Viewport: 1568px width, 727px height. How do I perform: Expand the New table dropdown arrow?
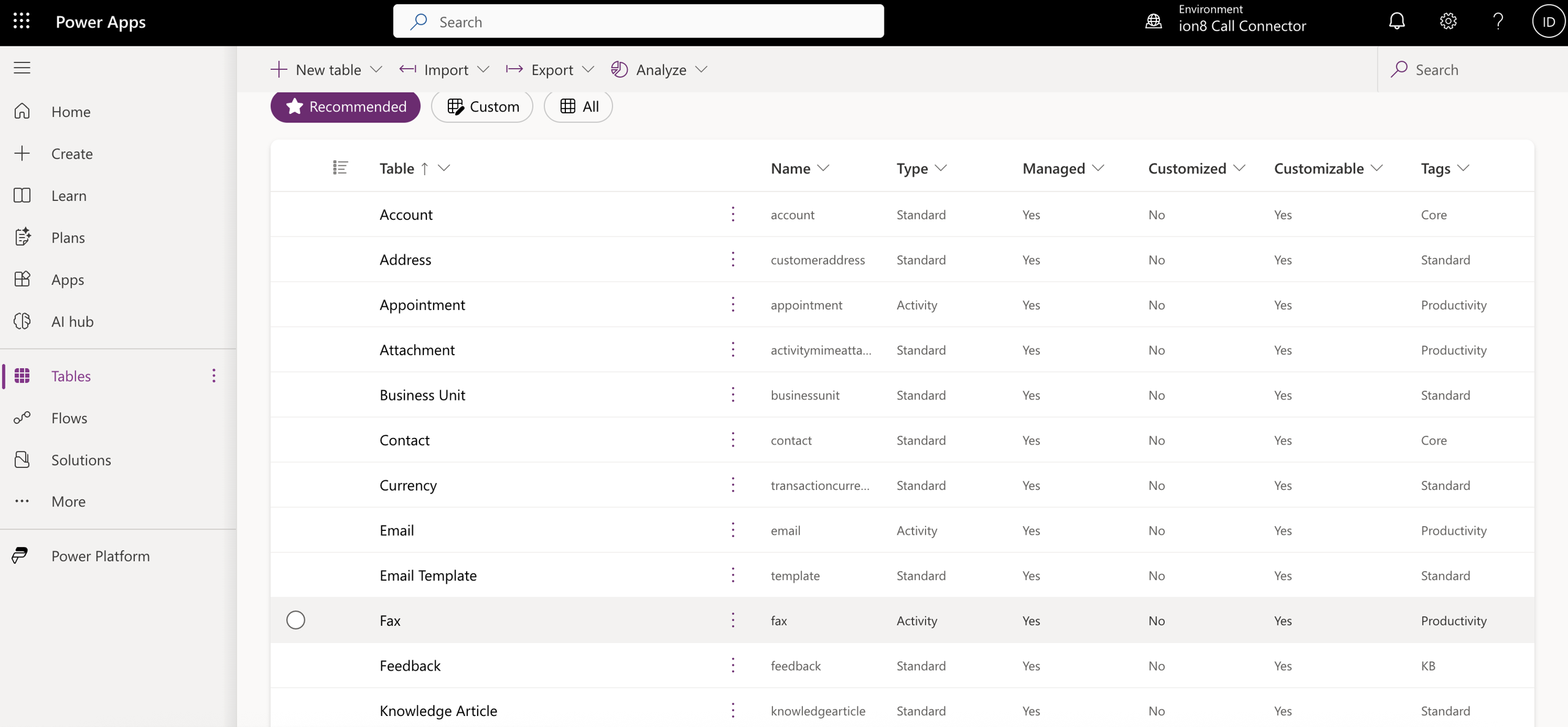tap(376, 69)
